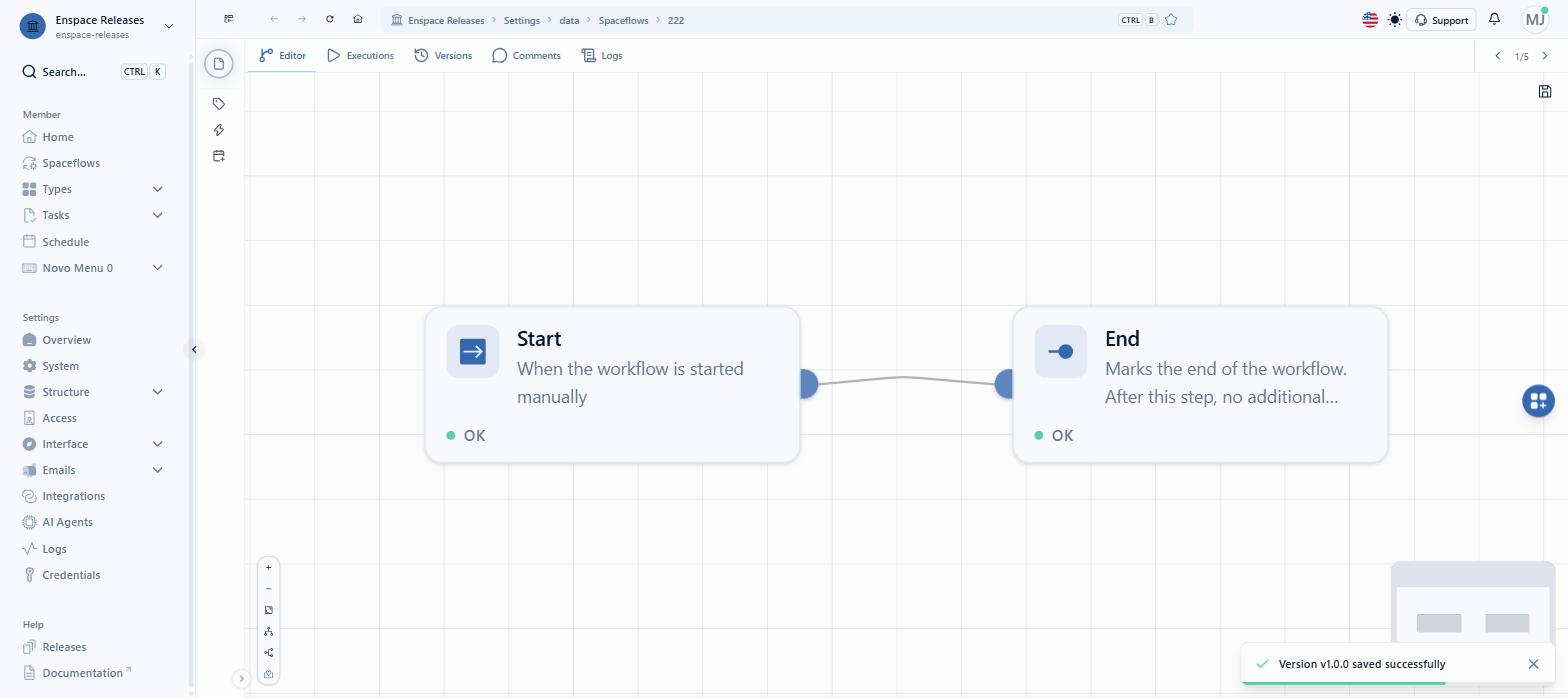Go to previous item in pager
The width and height of the screenshot is (1568, 698).
(x=1498, y=56)
